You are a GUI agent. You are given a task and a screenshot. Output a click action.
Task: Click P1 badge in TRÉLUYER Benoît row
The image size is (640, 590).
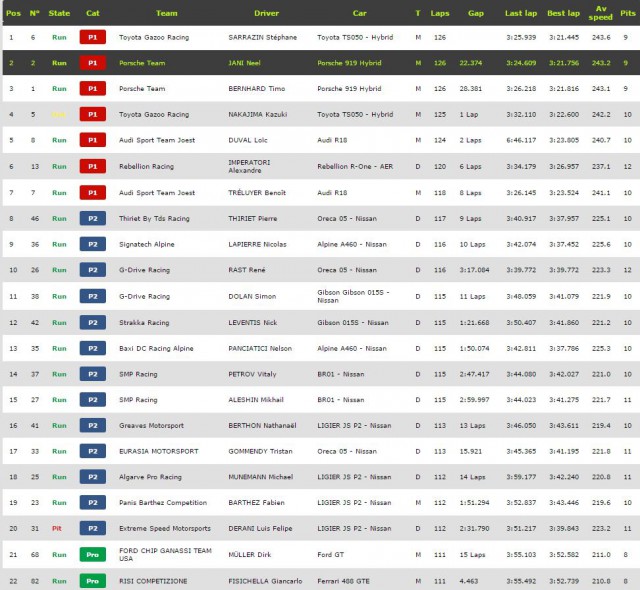click(93, 193)
